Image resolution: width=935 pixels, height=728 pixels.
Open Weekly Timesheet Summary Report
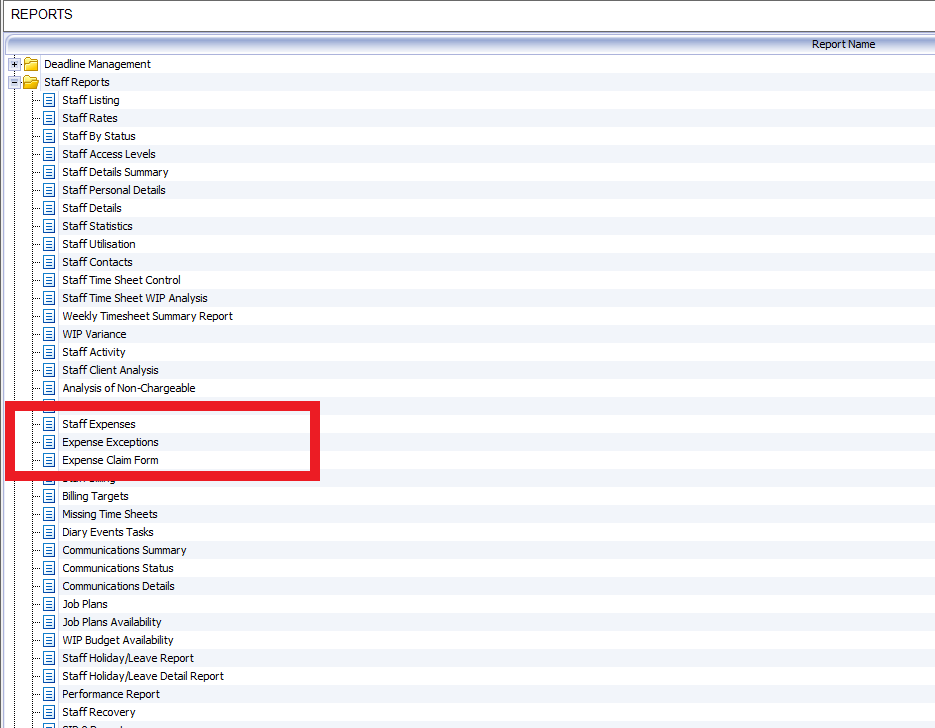[147, 316]
